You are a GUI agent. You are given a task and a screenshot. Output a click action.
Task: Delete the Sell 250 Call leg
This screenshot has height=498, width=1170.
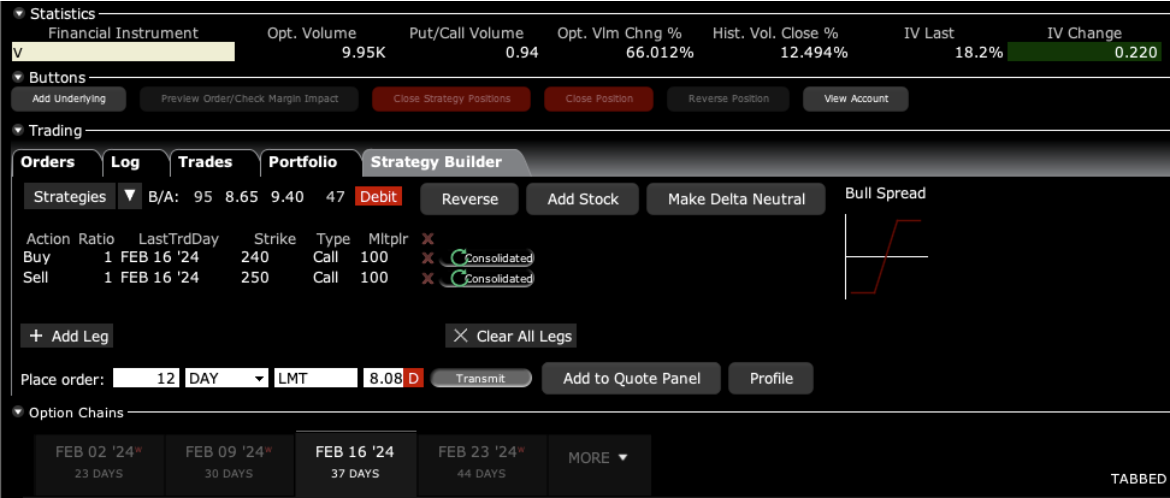coord(428,278)
